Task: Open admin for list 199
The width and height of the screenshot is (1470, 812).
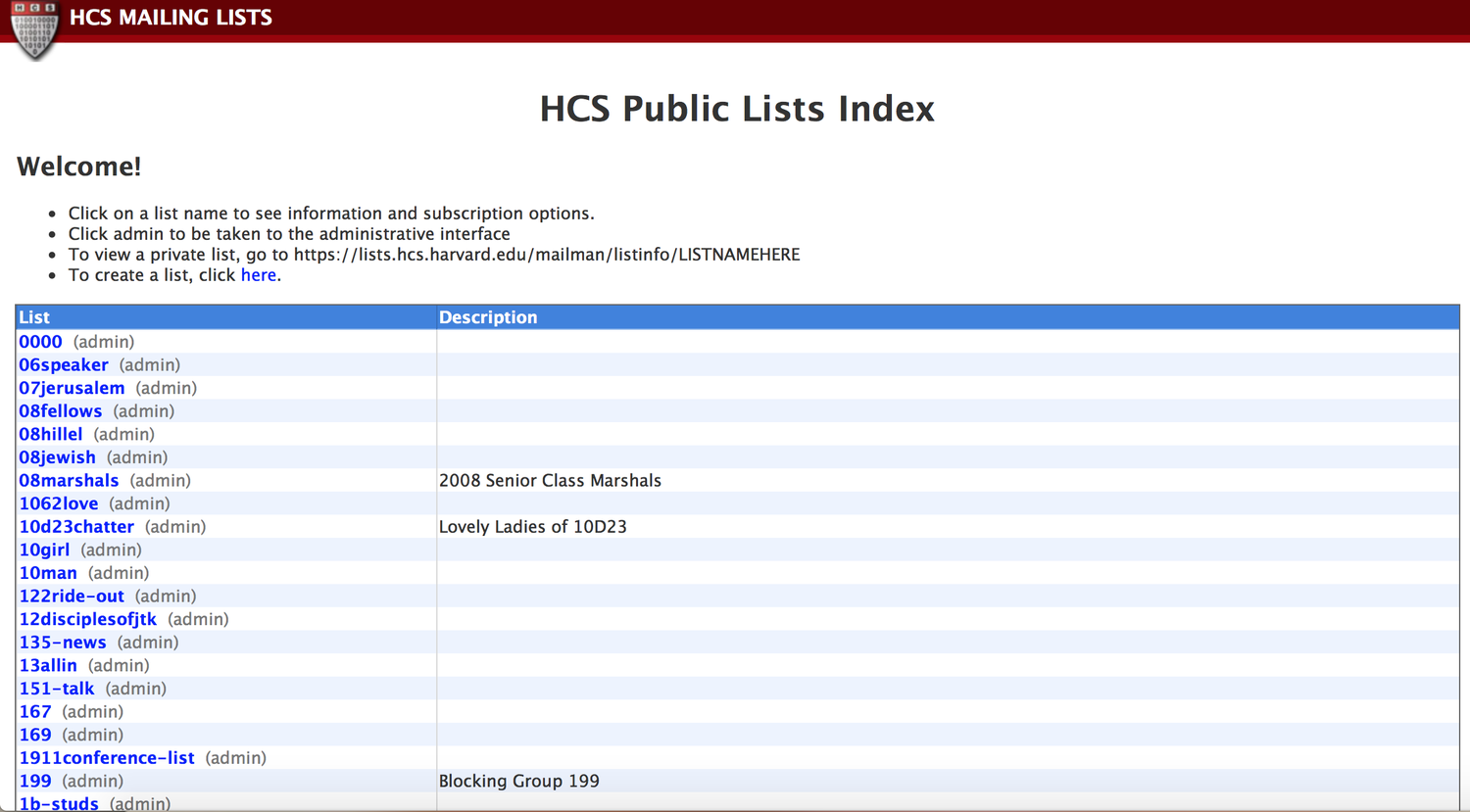Action: 93,782
